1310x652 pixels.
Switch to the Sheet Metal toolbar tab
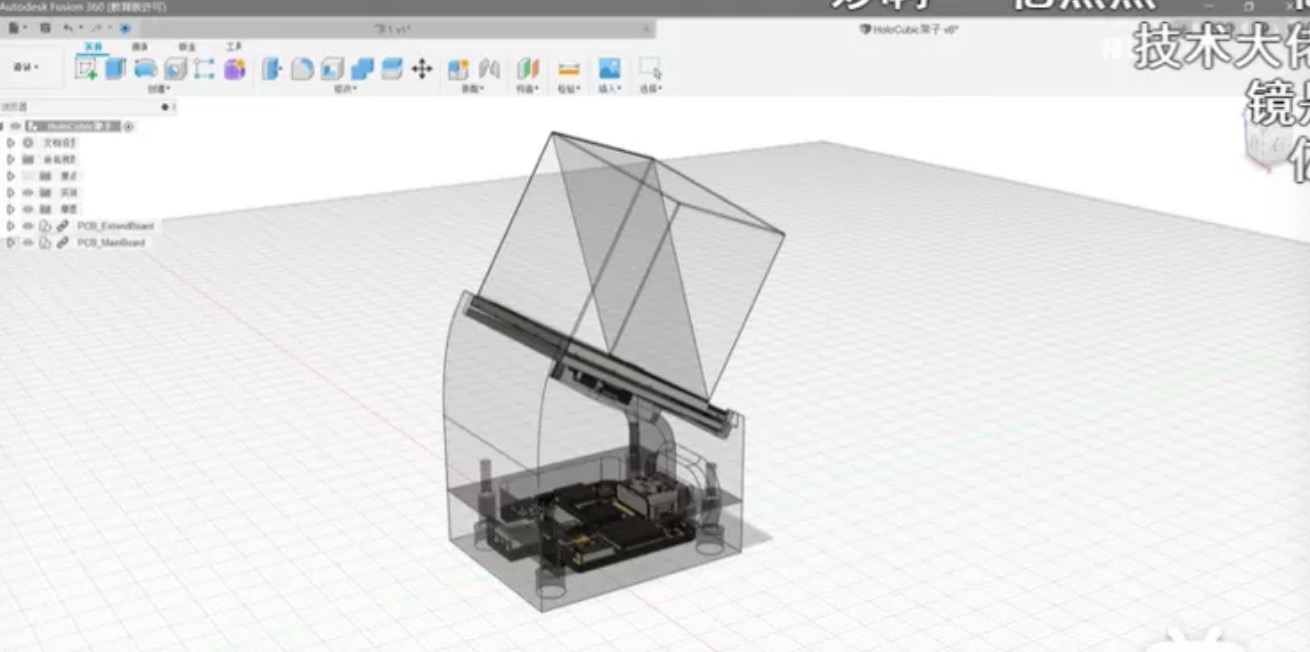(187, 47)
